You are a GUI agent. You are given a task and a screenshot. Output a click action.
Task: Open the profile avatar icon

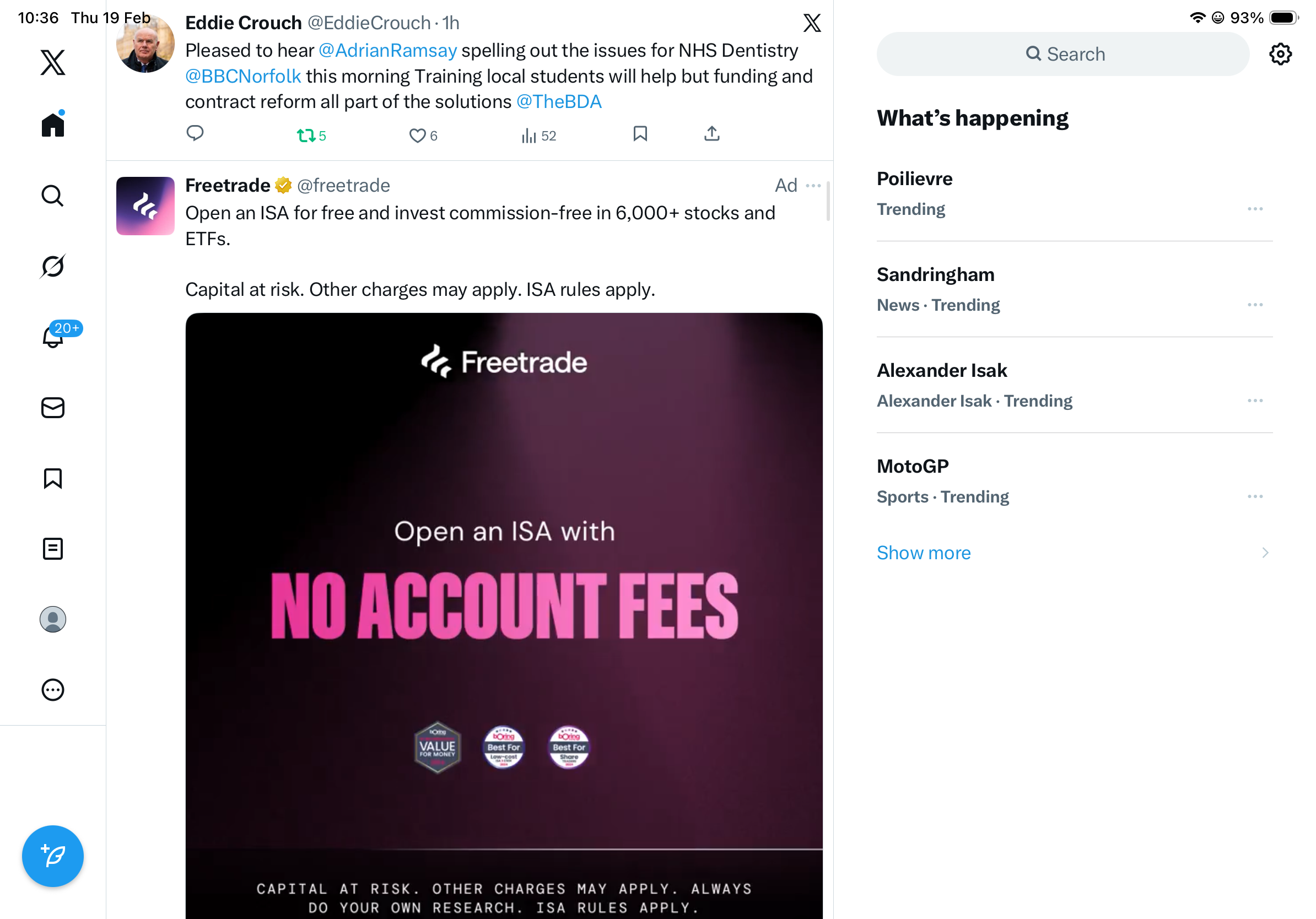pyautogui.click(x=53, y=619)
